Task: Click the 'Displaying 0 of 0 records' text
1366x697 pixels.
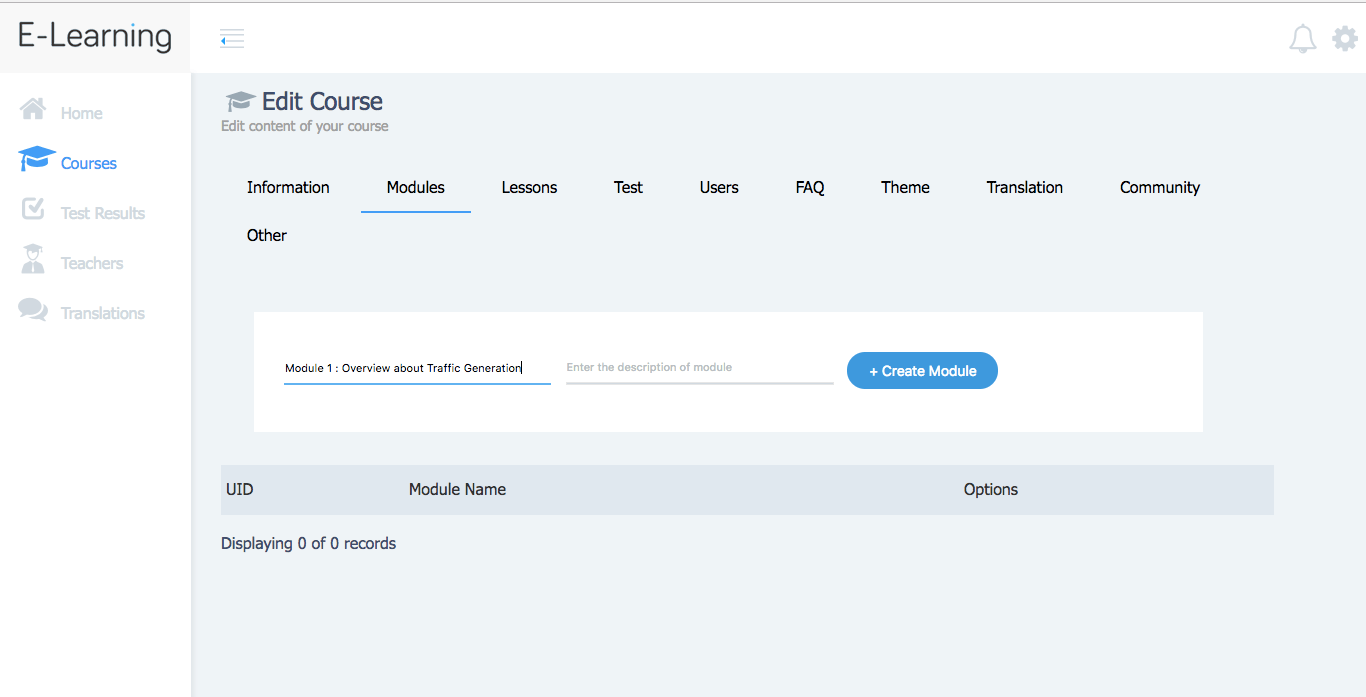Action: (x=308, y=544)
